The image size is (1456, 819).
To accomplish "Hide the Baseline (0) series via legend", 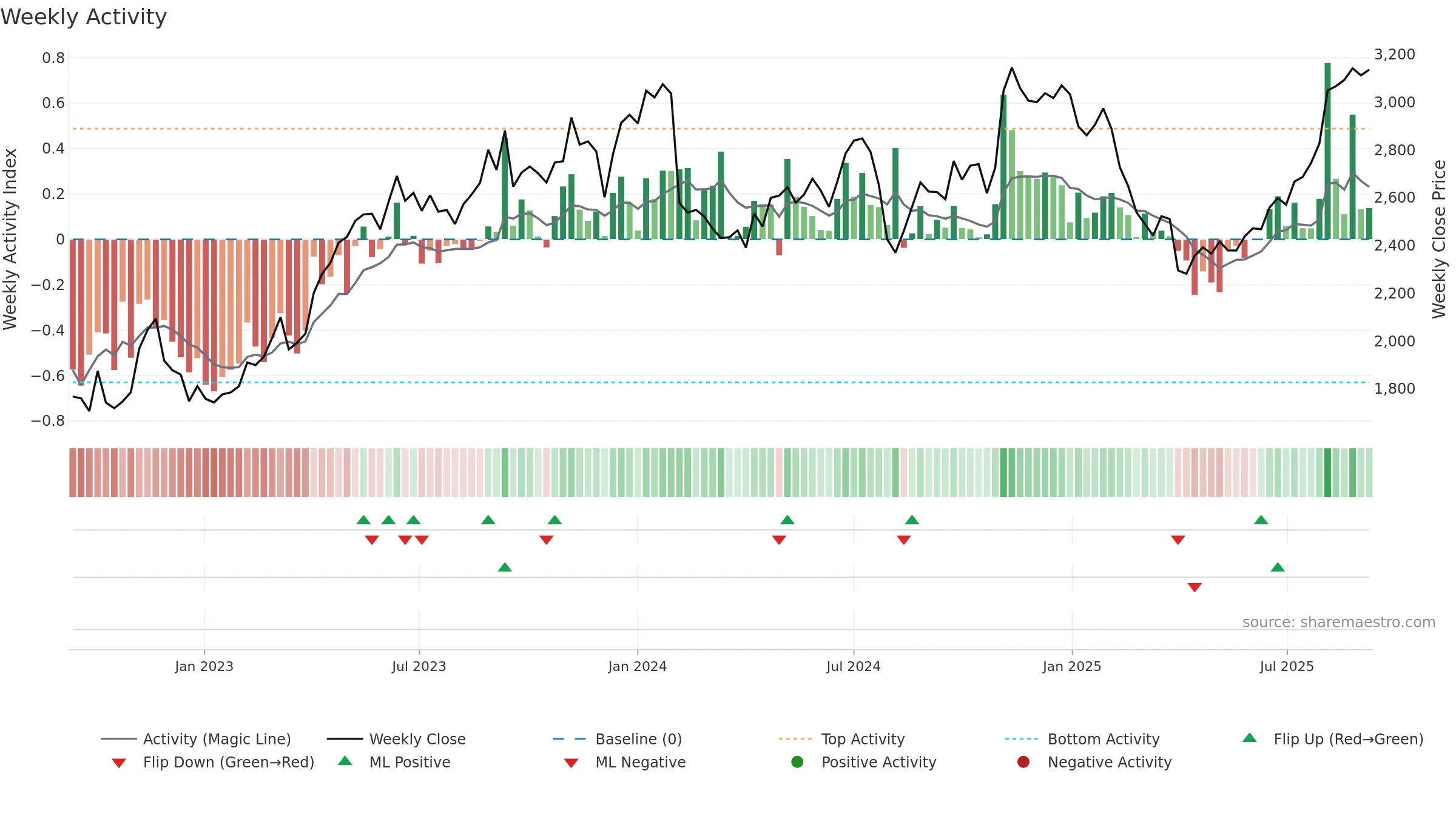I will click(x=618, y=739).
